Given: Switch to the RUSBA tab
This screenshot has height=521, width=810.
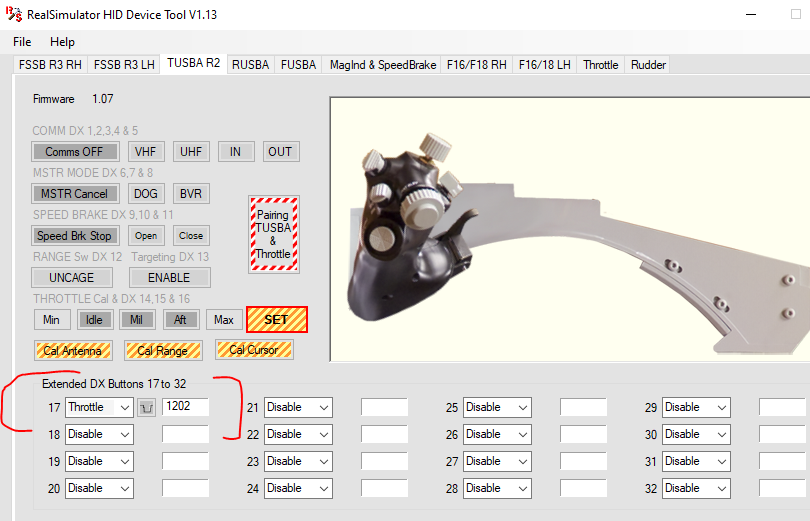Looking at the screenshot, I should pos(251,65).
